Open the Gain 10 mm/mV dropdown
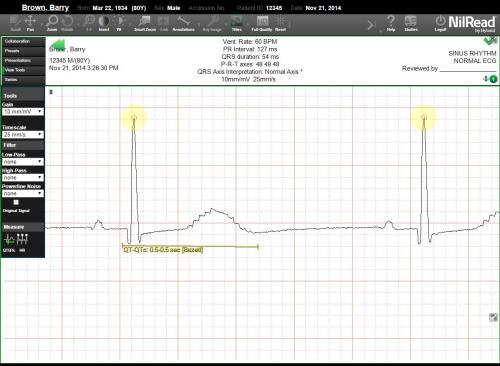The image size is (500, 366). coord(23,112)
